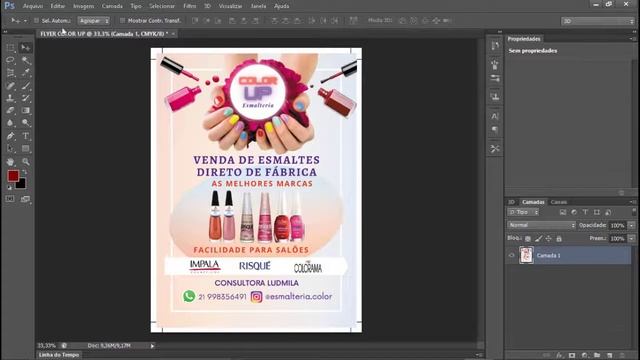Viewport: 640px width, 360px height.
Task: Open the Move tool preset picker arrow
Action: click(25, 20)
